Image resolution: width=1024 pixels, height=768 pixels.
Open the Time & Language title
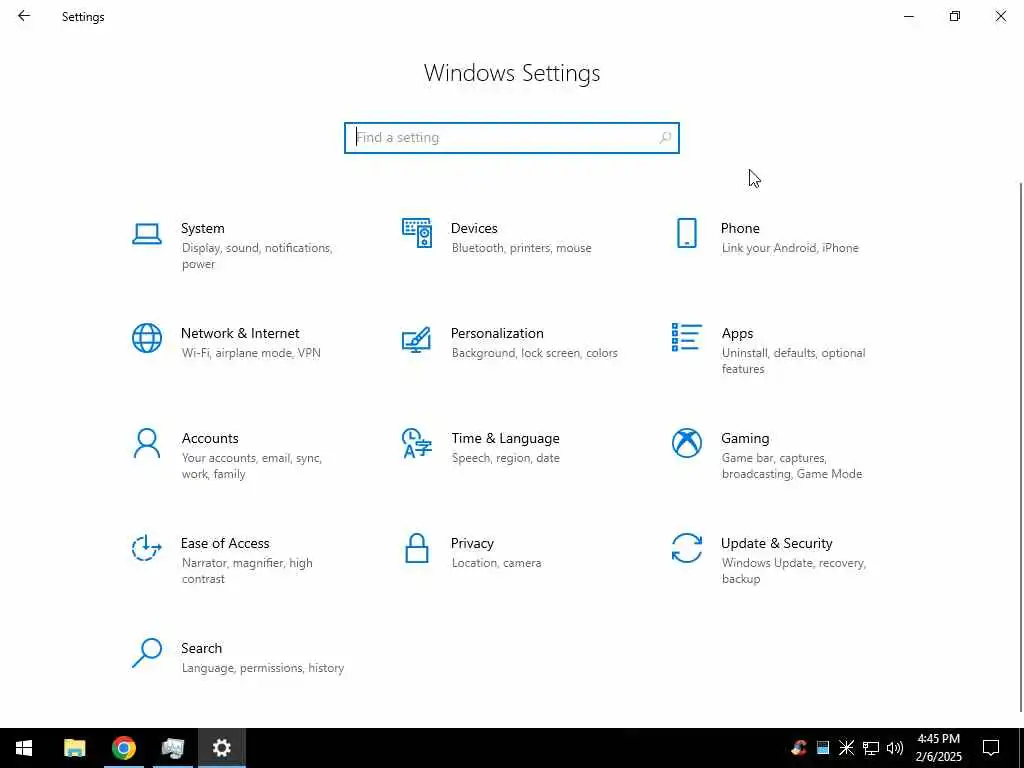pos(505,438)
